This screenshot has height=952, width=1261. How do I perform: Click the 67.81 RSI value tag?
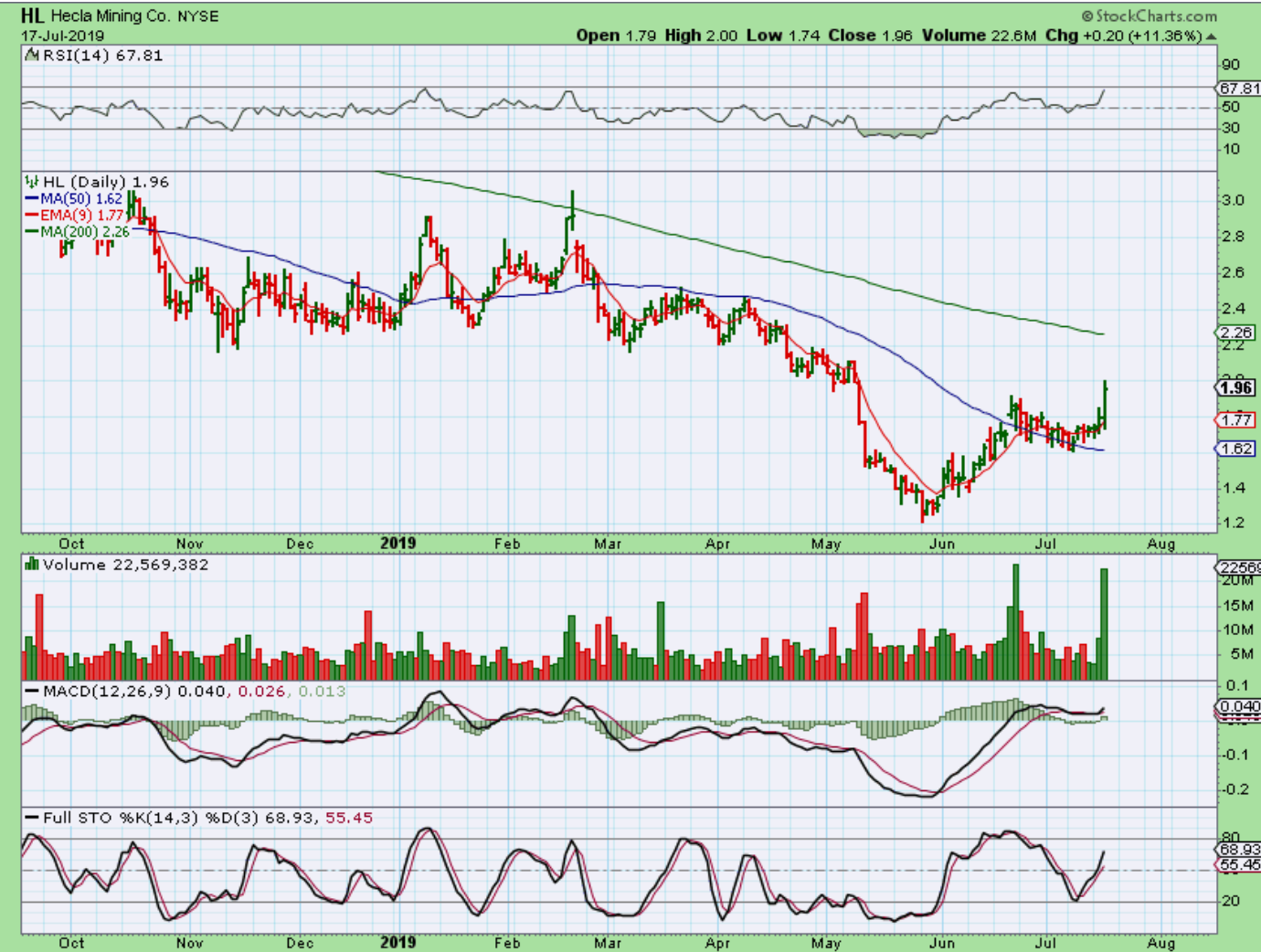click(x=1239, y=89)
